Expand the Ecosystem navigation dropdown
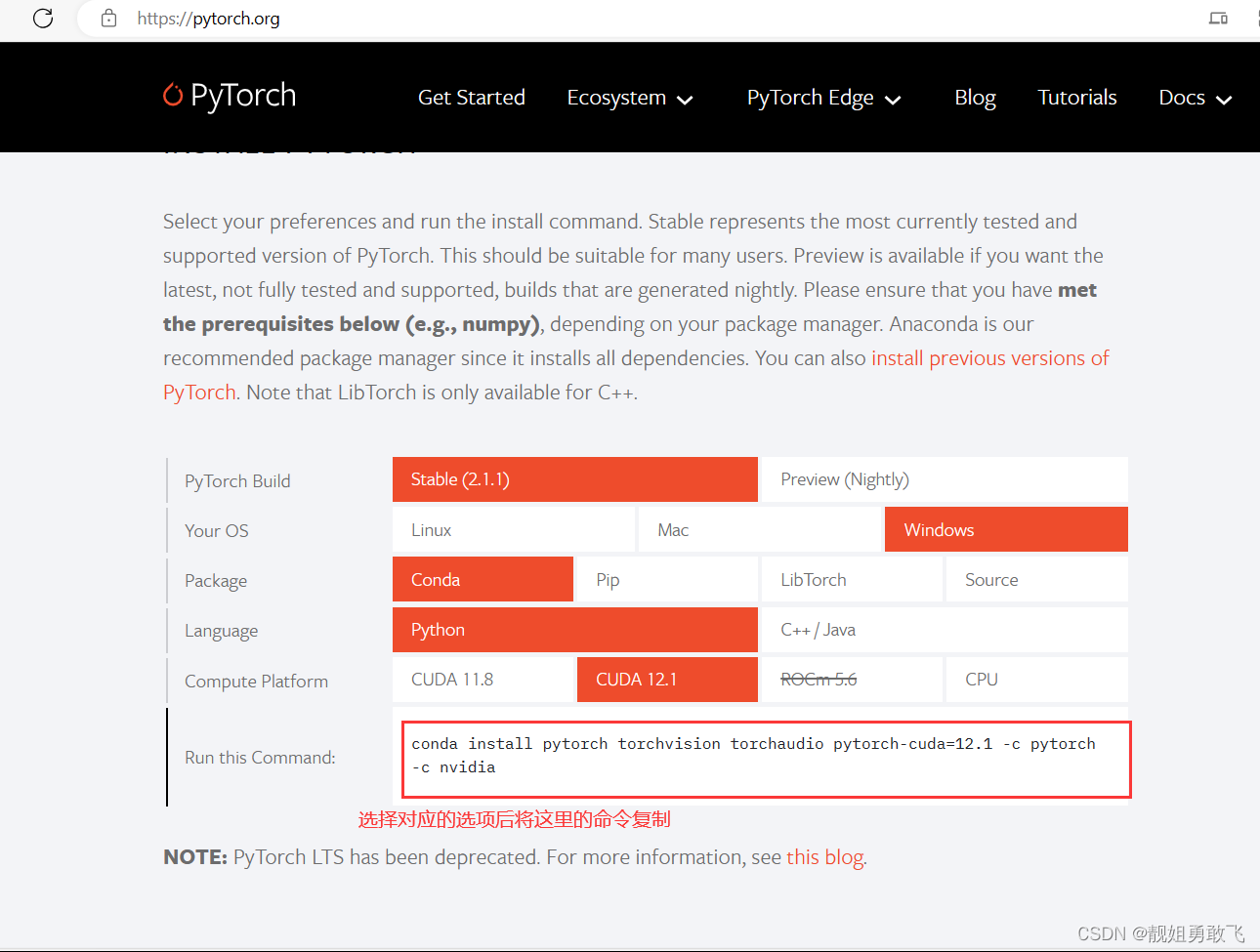 point(616,97)
